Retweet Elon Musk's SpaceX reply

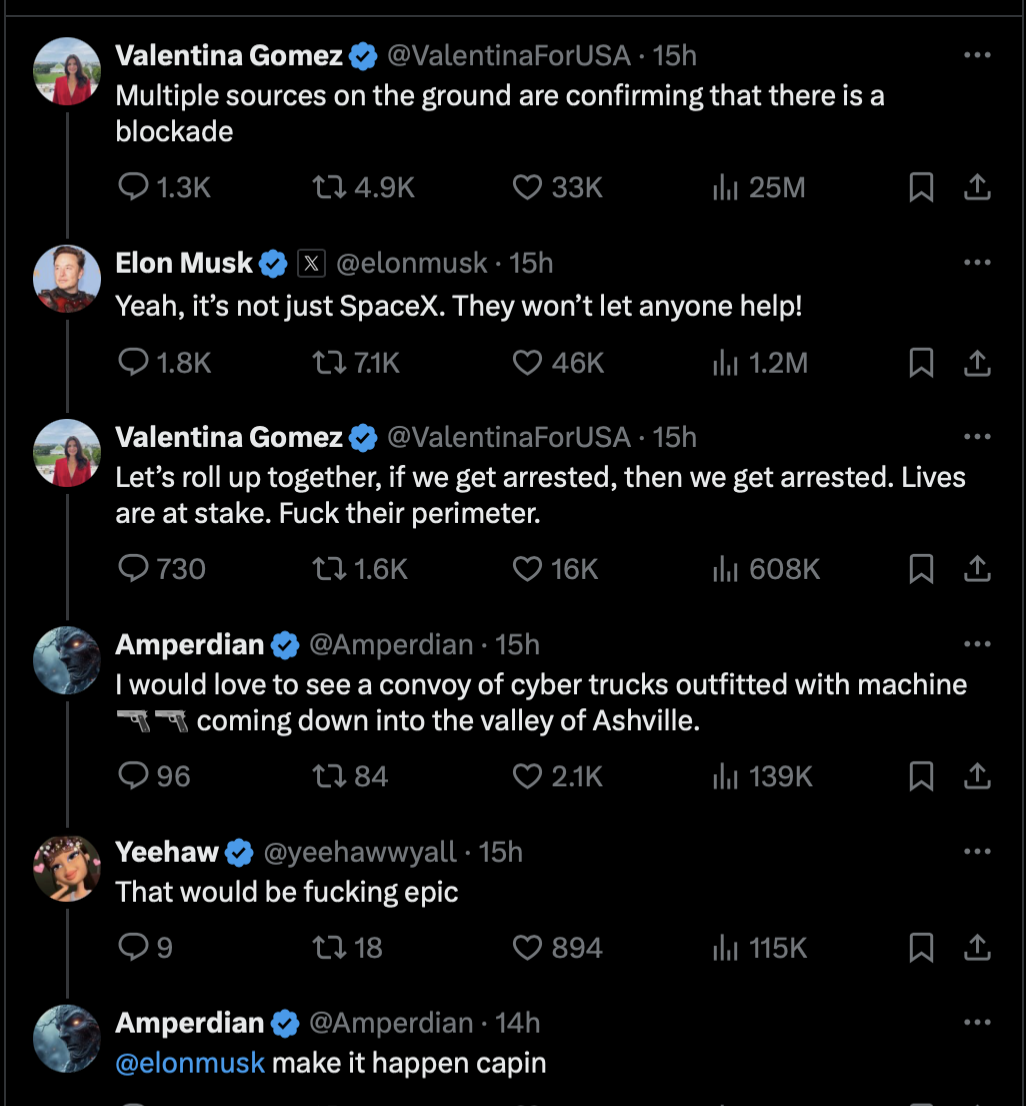point(328,363)
